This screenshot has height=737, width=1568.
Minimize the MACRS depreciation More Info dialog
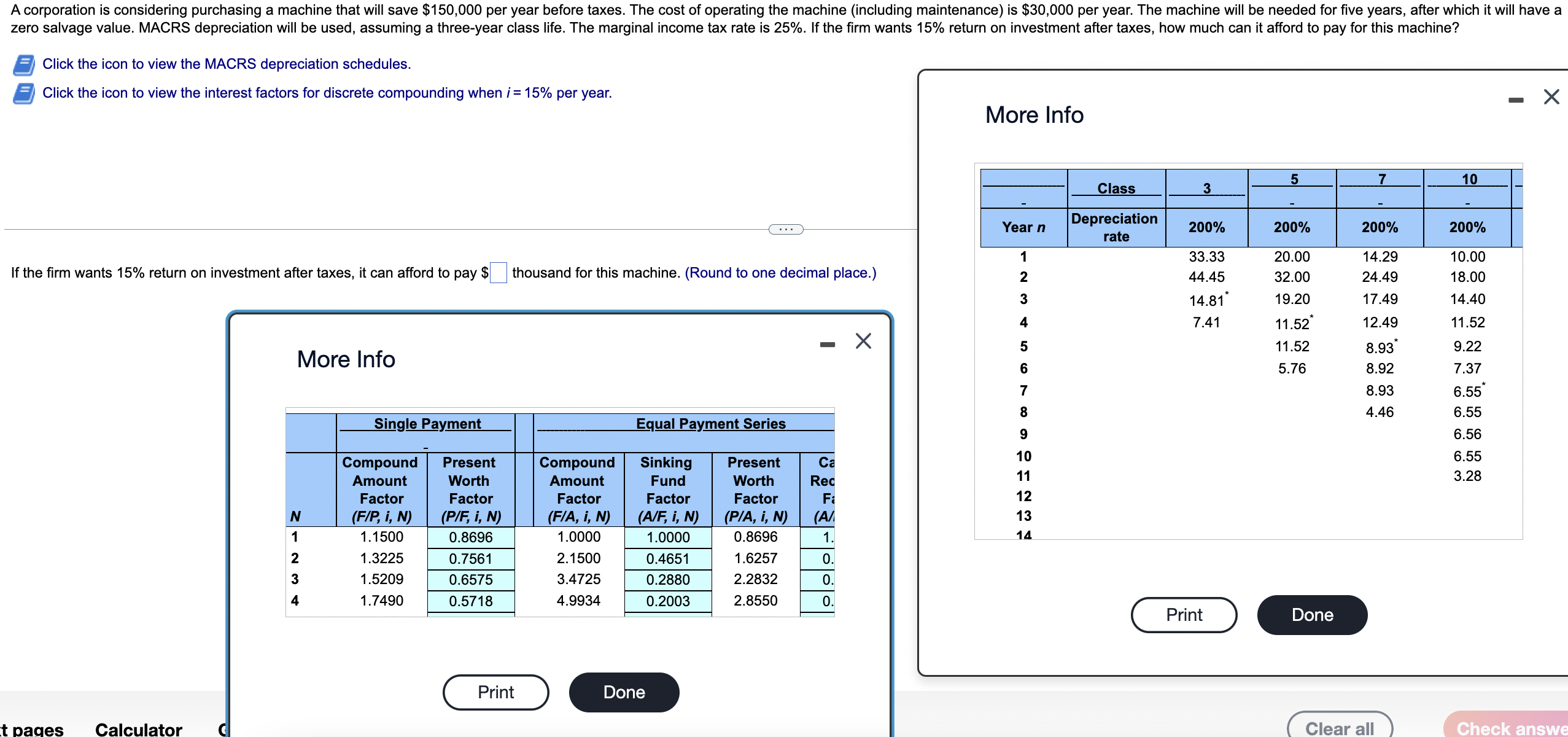click(1515, 100)
